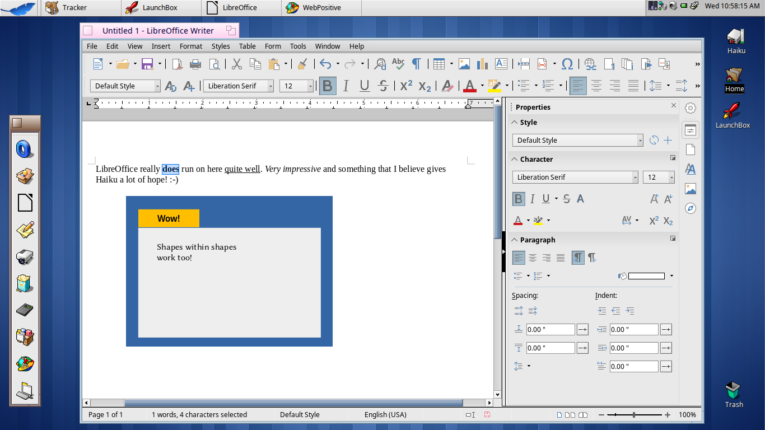Click the Strikethrough toolbar icon
Screen dimensions: 765x430
point(383,86)
